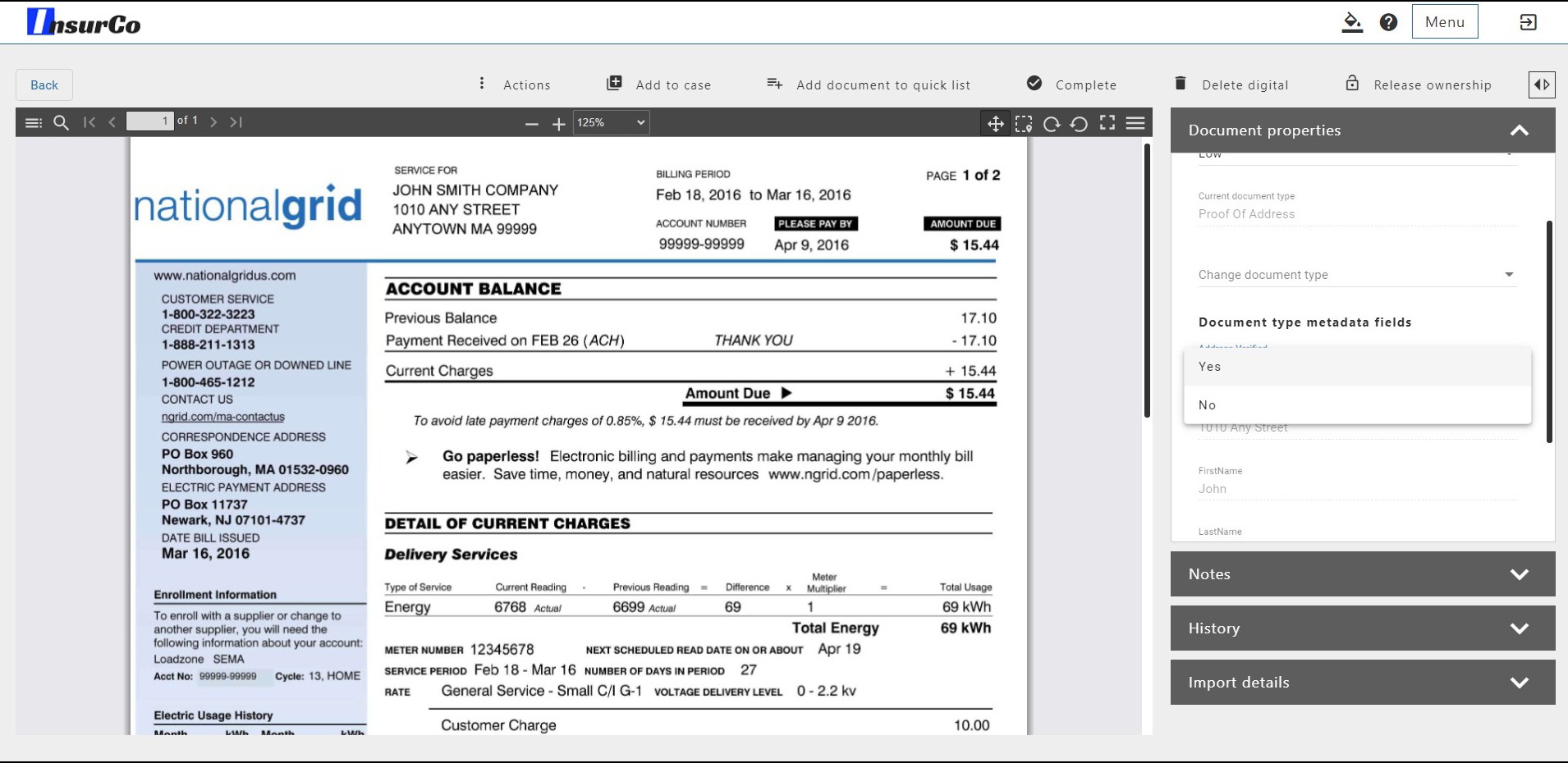
Task: Rotate the document clockwise
Action: tap(1052, 123)
